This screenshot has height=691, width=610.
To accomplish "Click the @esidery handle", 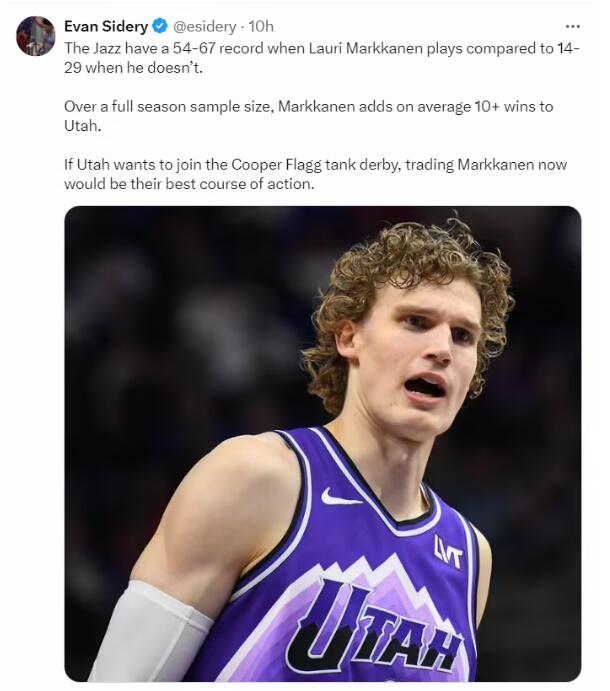I will [x=207, y=27].
